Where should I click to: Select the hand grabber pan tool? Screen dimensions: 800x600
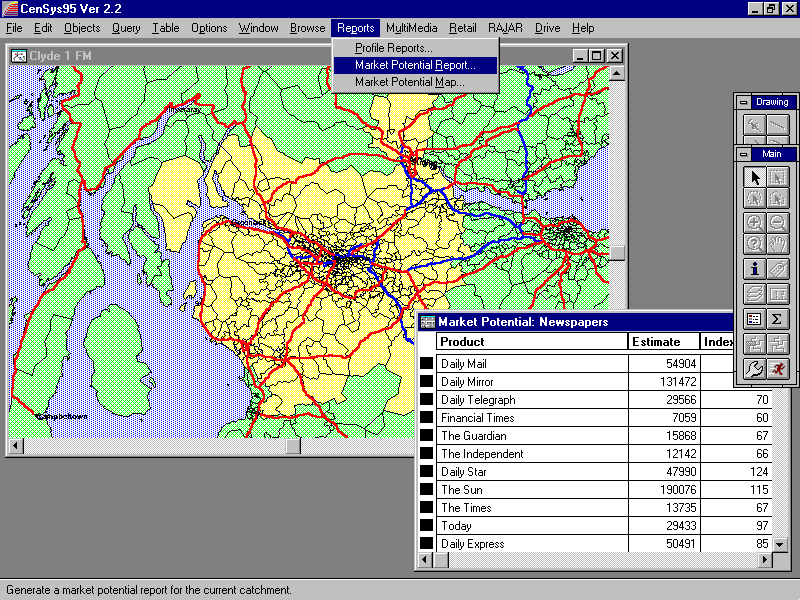point(778,244)
